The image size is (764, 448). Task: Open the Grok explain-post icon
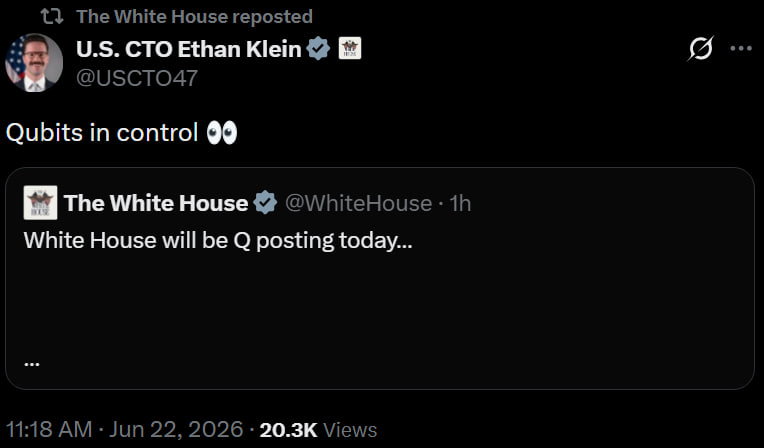[x=701, y=48]
